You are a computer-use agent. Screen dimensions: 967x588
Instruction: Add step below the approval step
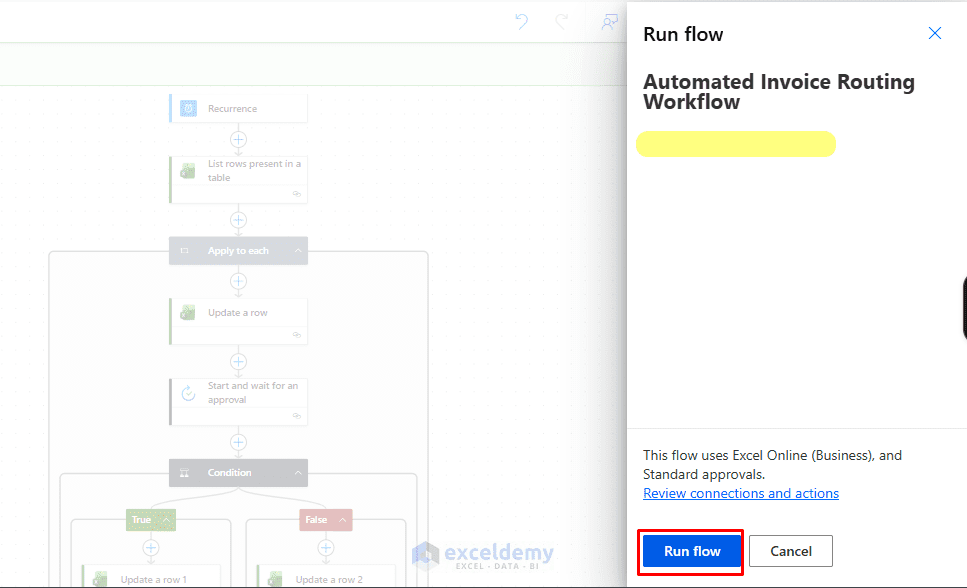pos(239,442)
